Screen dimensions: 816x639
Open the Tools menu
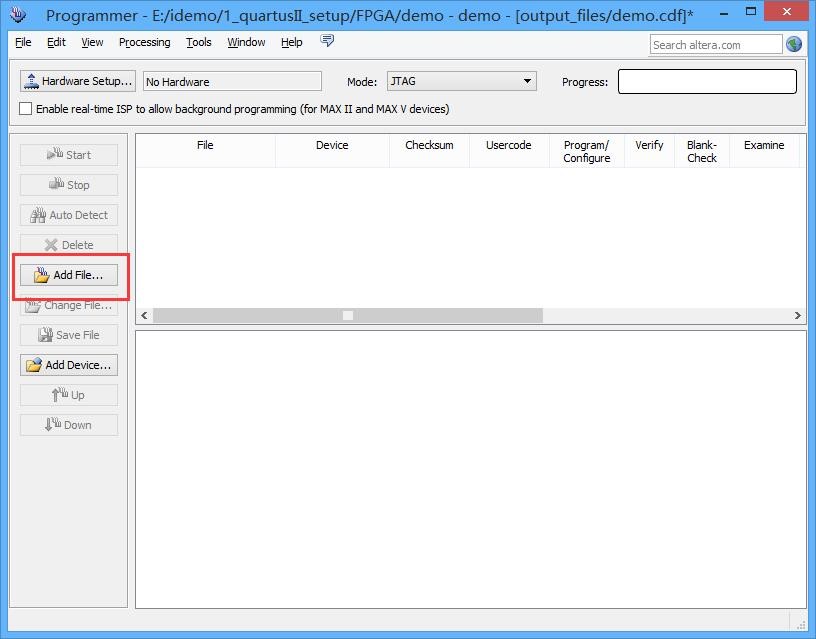199,42
